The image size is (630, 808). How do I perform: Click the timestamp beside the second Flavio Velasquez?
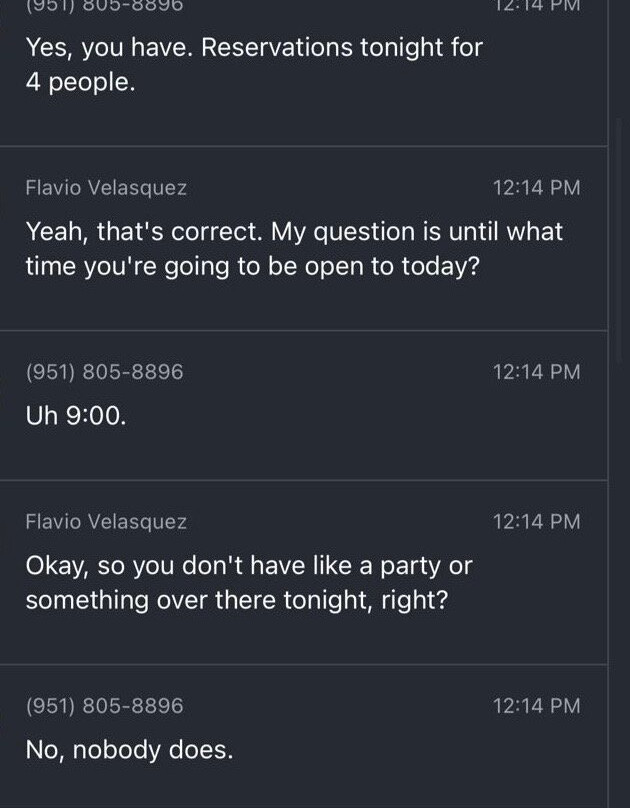point(536,522)
